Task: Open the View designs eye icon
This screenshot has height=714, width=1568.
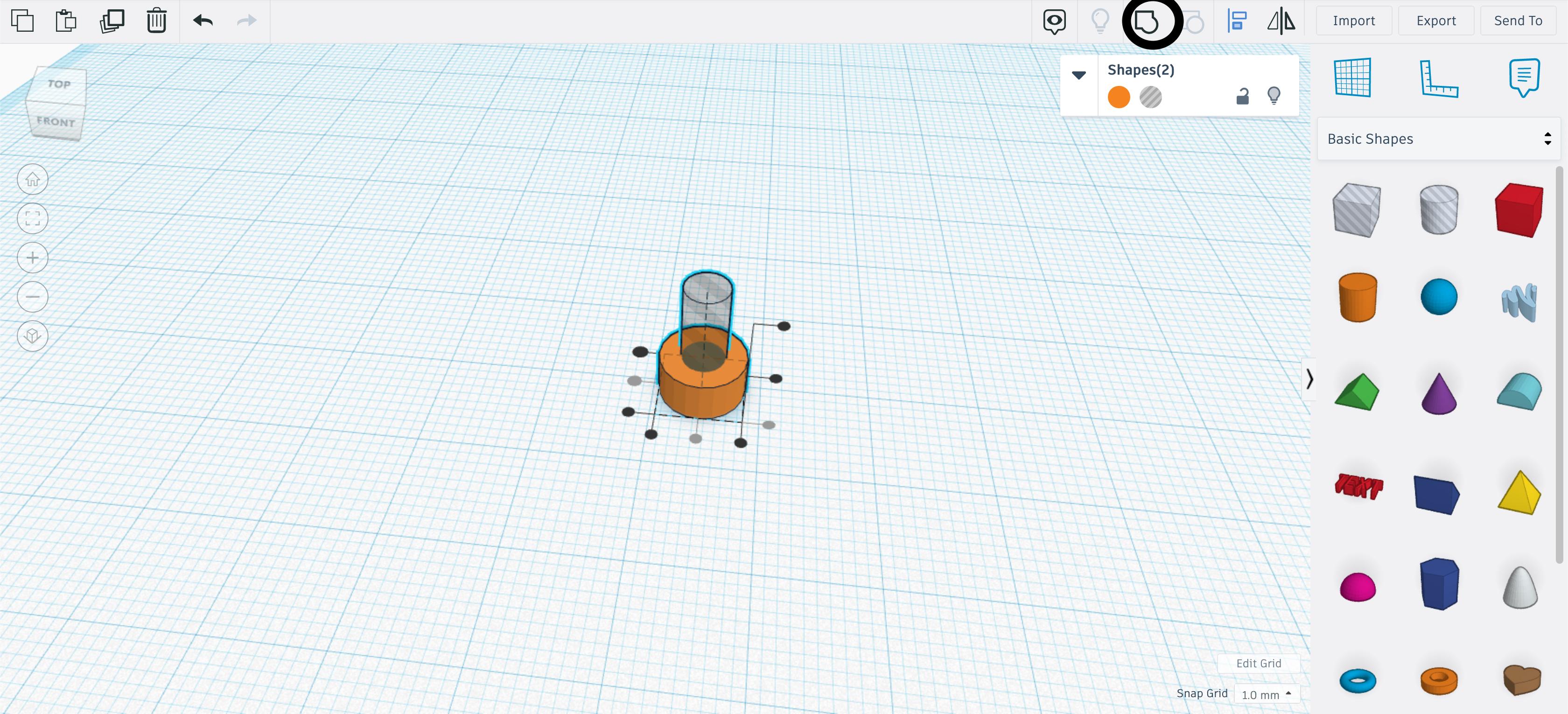Action: click(1054, 21)
